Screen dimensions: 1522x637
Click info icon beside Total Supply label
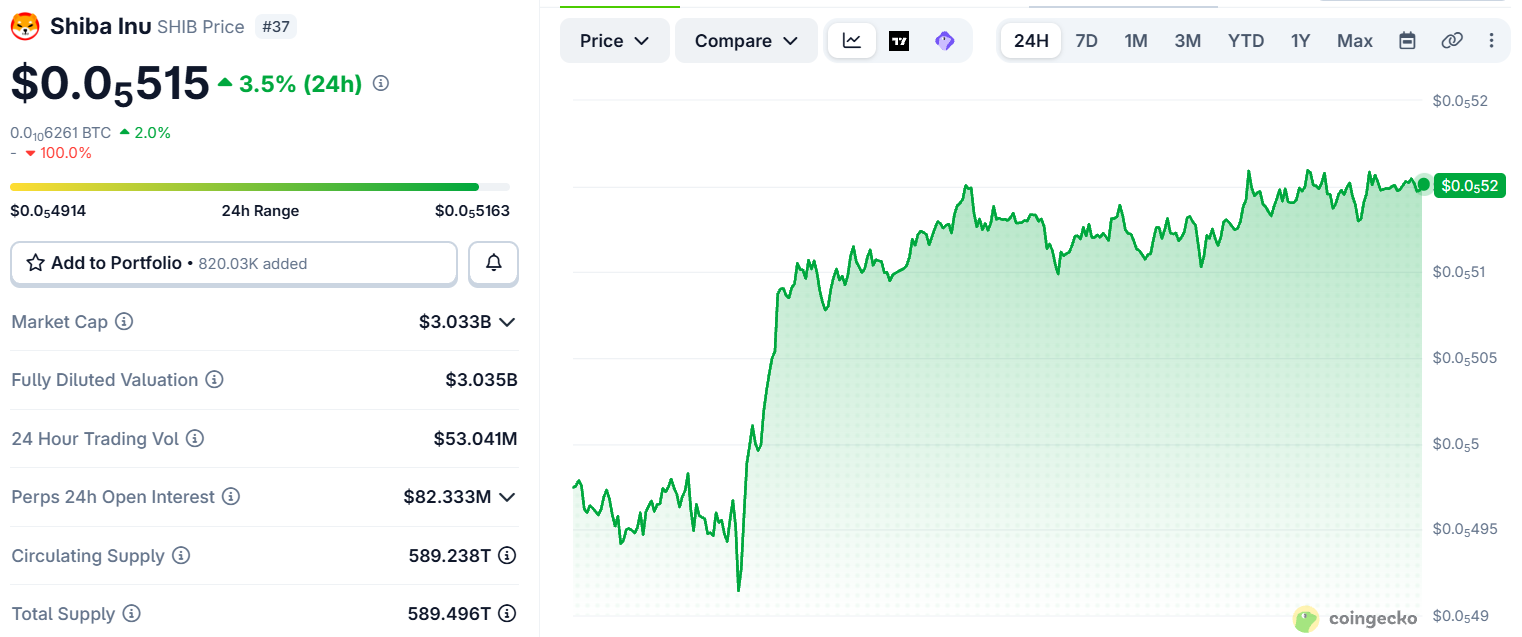131,614
